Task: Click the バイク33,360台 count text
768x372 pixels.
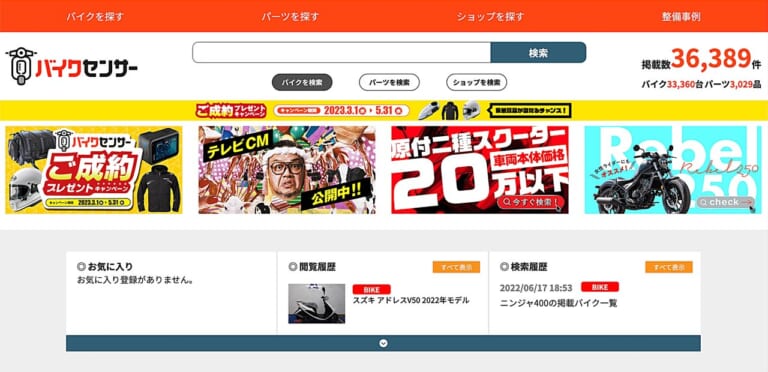Action: click(x=672, y=84)
